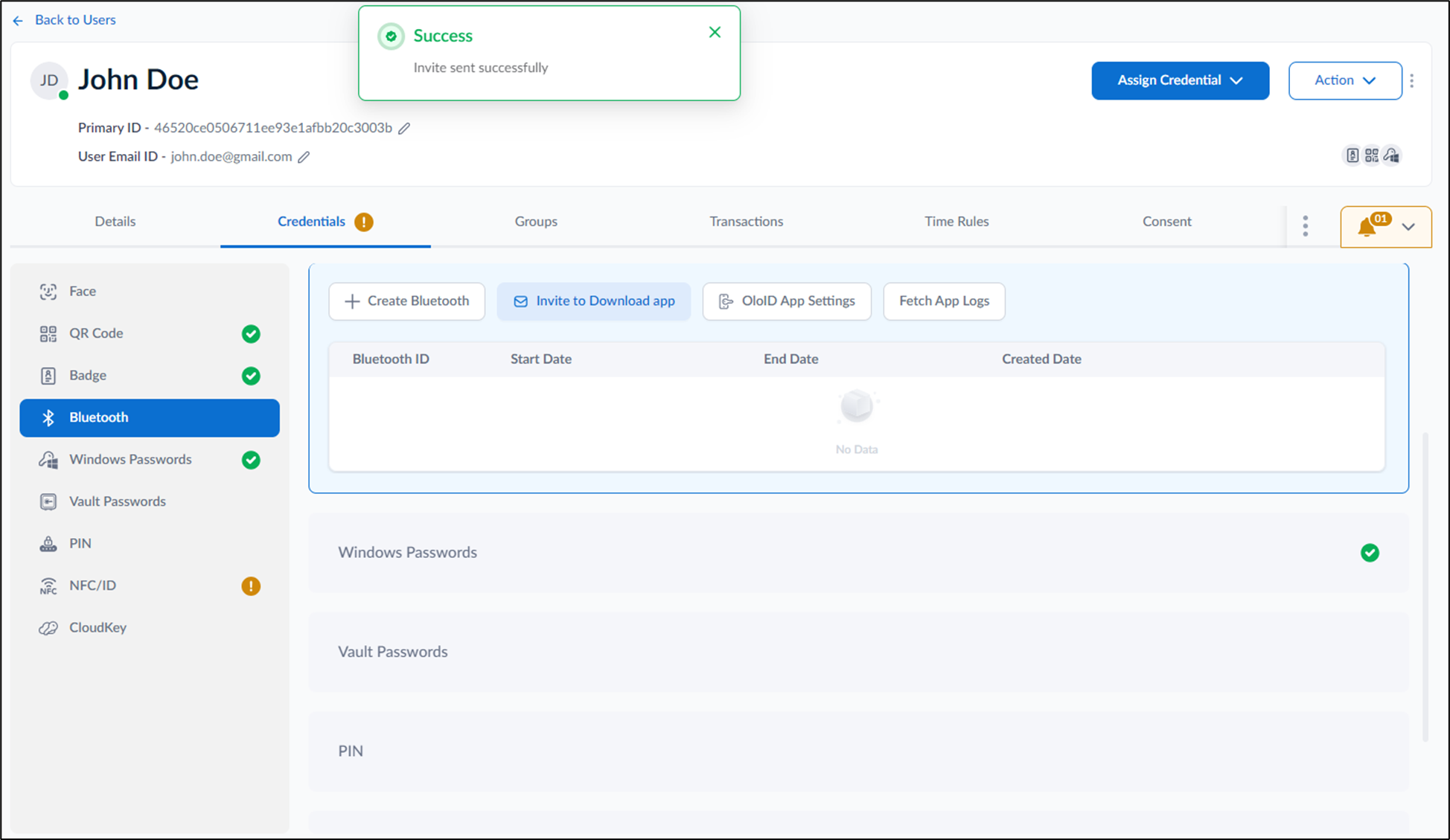Switch to the Consent tab
This screenshot has width=1450, height=840.
click(1166, 221)
